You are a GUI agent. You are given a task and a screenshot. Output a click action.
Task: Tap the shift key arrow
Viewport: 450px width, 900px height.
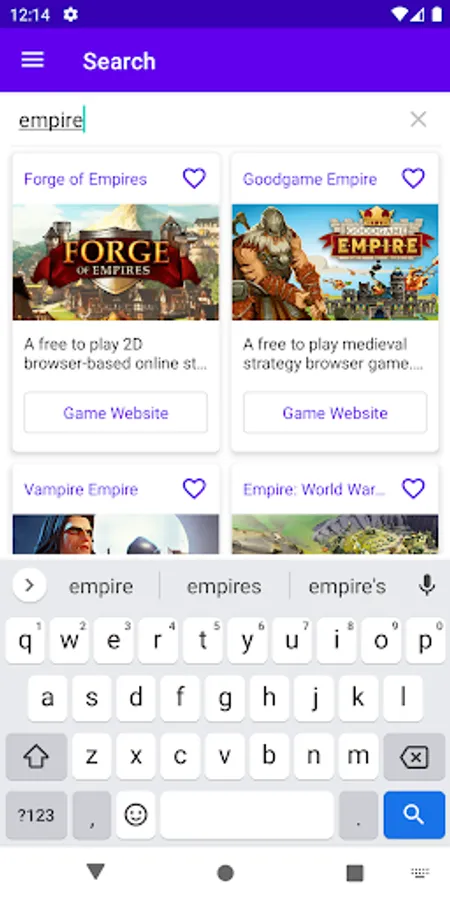click(x=36, y=757)
